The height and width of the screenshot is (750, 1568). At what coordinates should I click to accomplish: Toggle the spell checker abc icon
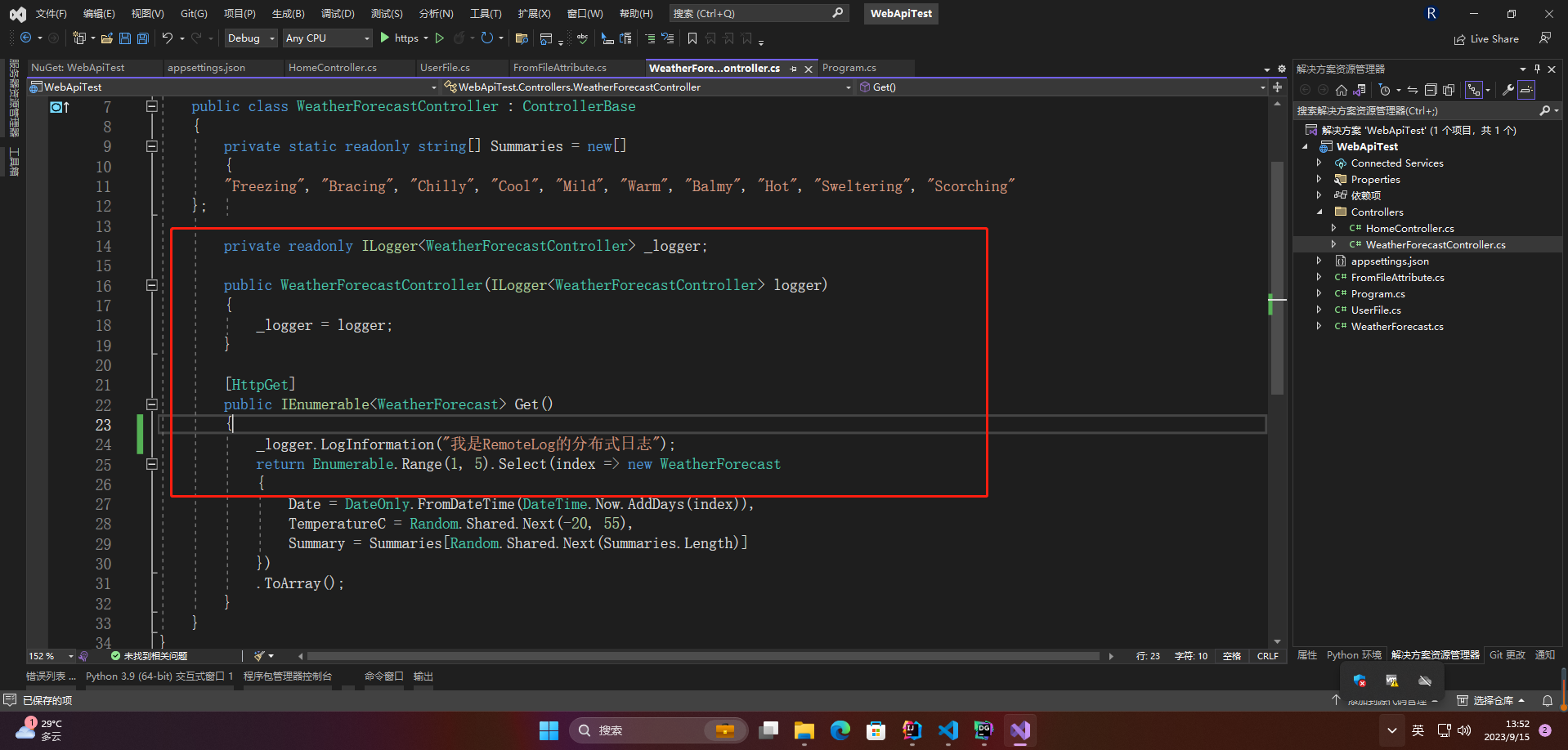coord(582,38)
